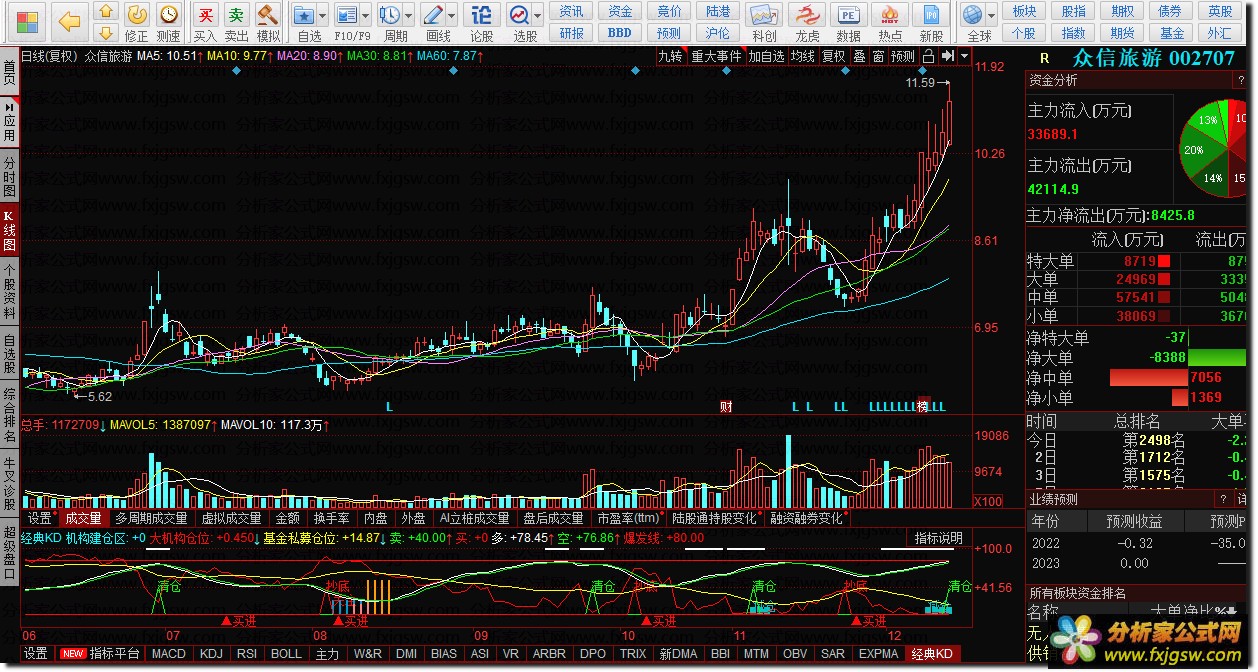The height and width of the screenshot is (672, 1258).
Task: Open the chart header dropdown arrow
Action: point(964,56)
